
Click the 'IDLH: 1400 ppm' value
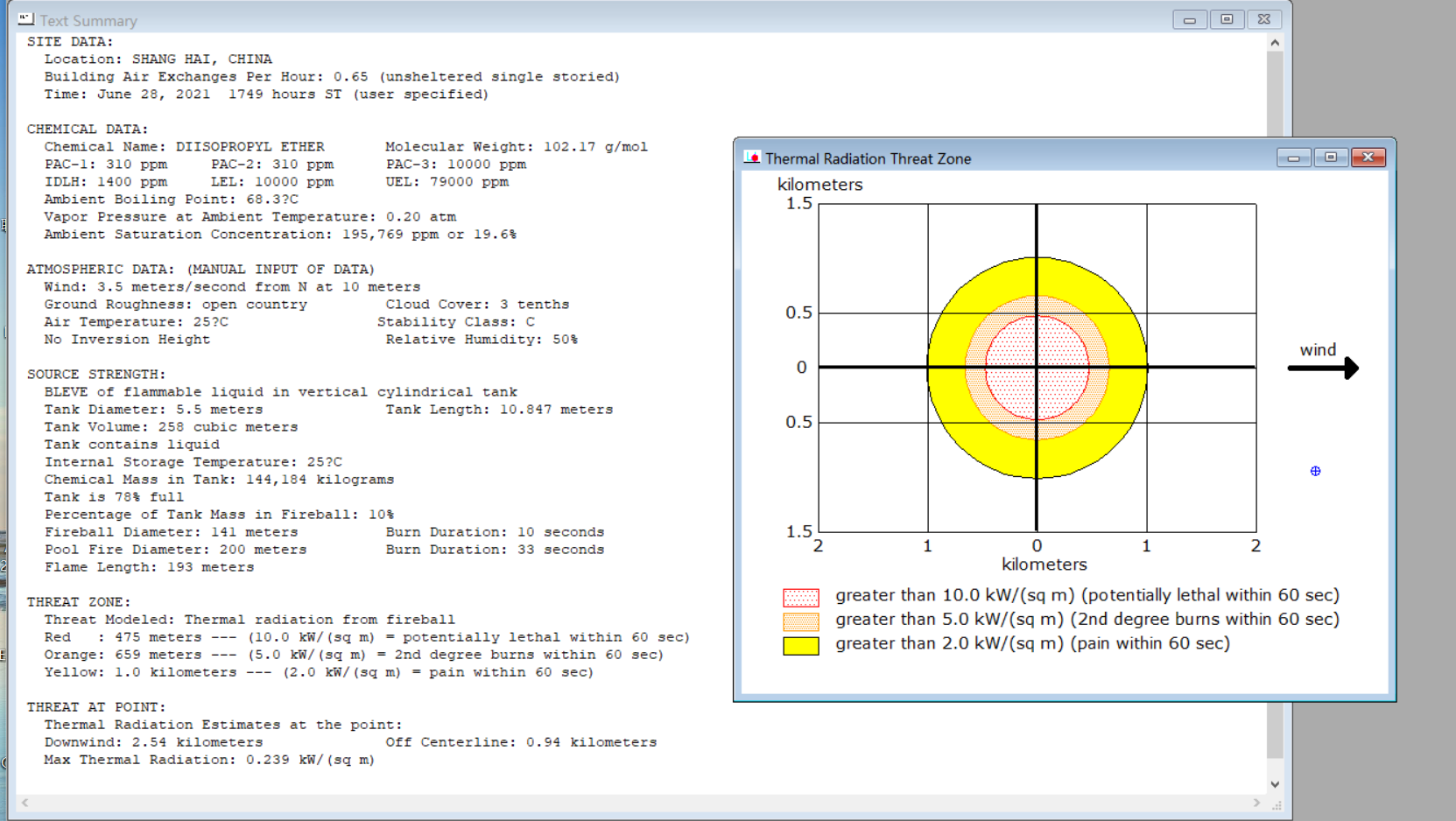pyautogui.click(x=106, y=182)
